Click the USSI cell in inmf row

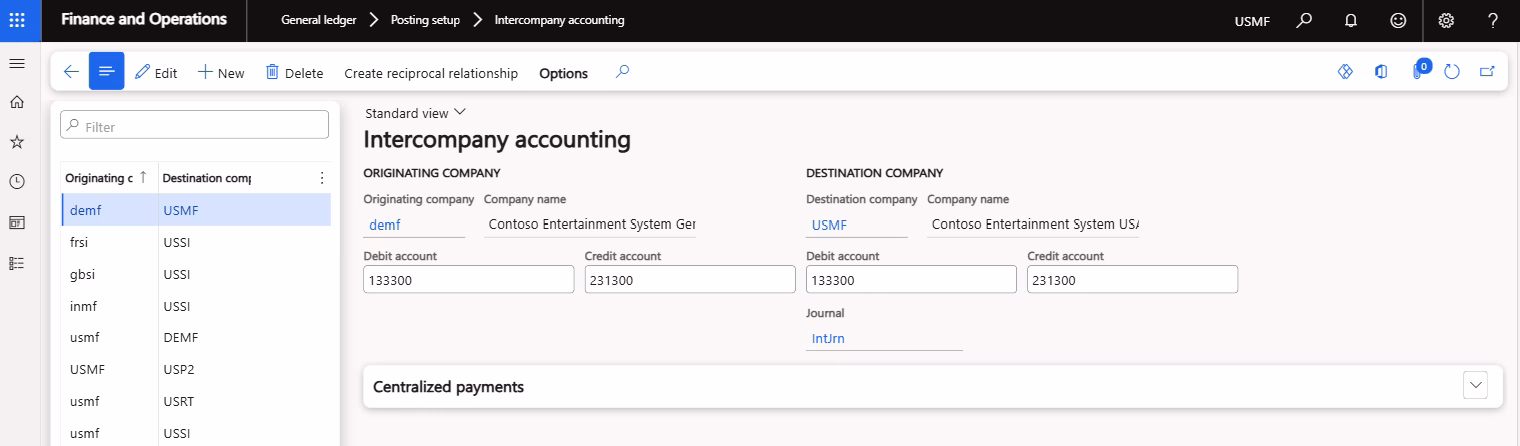pyautogui.click(x=176, y=306)
